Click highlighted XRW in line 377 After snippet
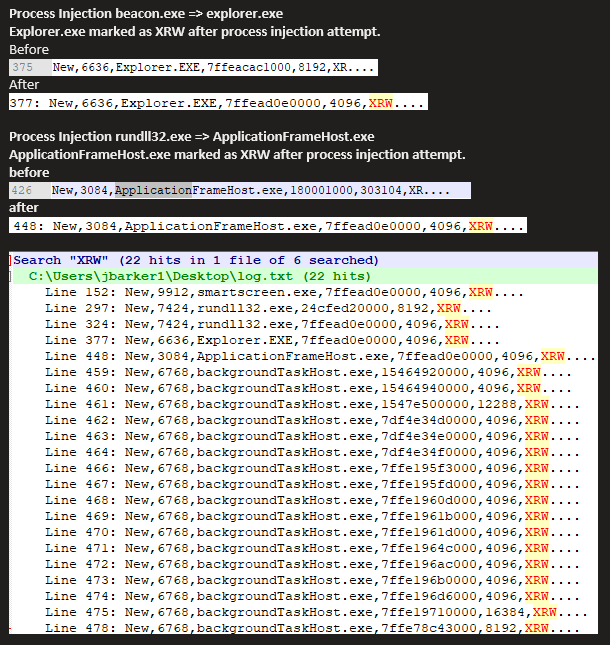Viewport: 610px width, 645px height. point(381,102)
